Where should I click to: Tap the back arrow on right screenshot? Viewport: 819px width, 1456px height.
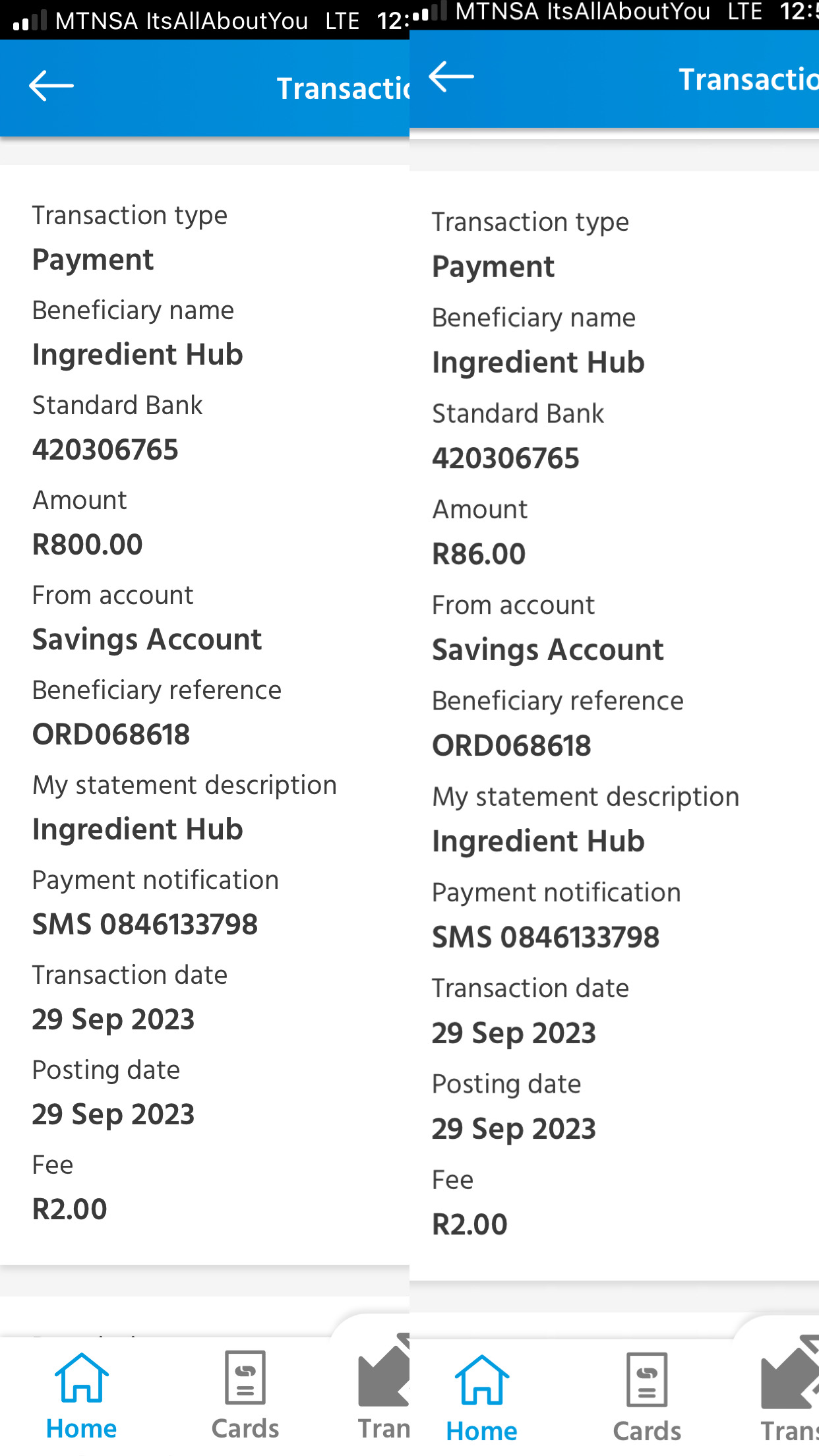tap(451, 76)
